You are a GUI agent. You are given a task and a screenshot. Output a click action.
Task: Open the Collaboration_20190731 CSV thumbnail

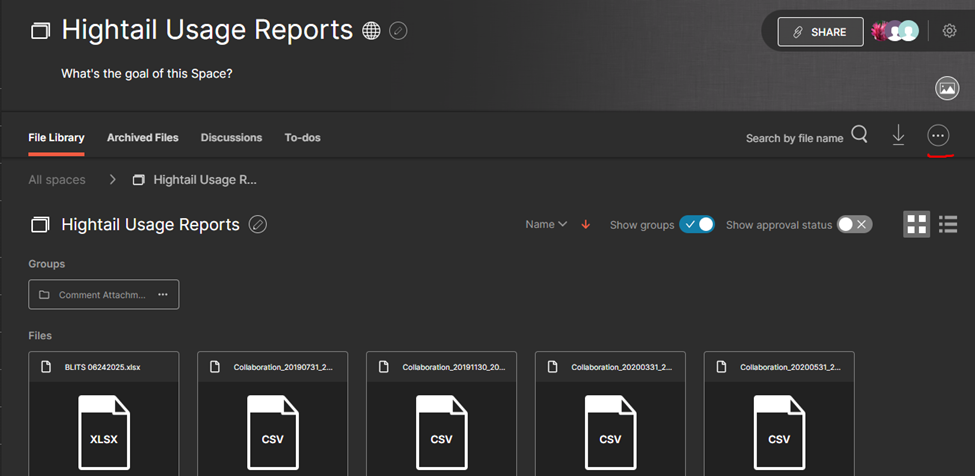coord(273,432)
